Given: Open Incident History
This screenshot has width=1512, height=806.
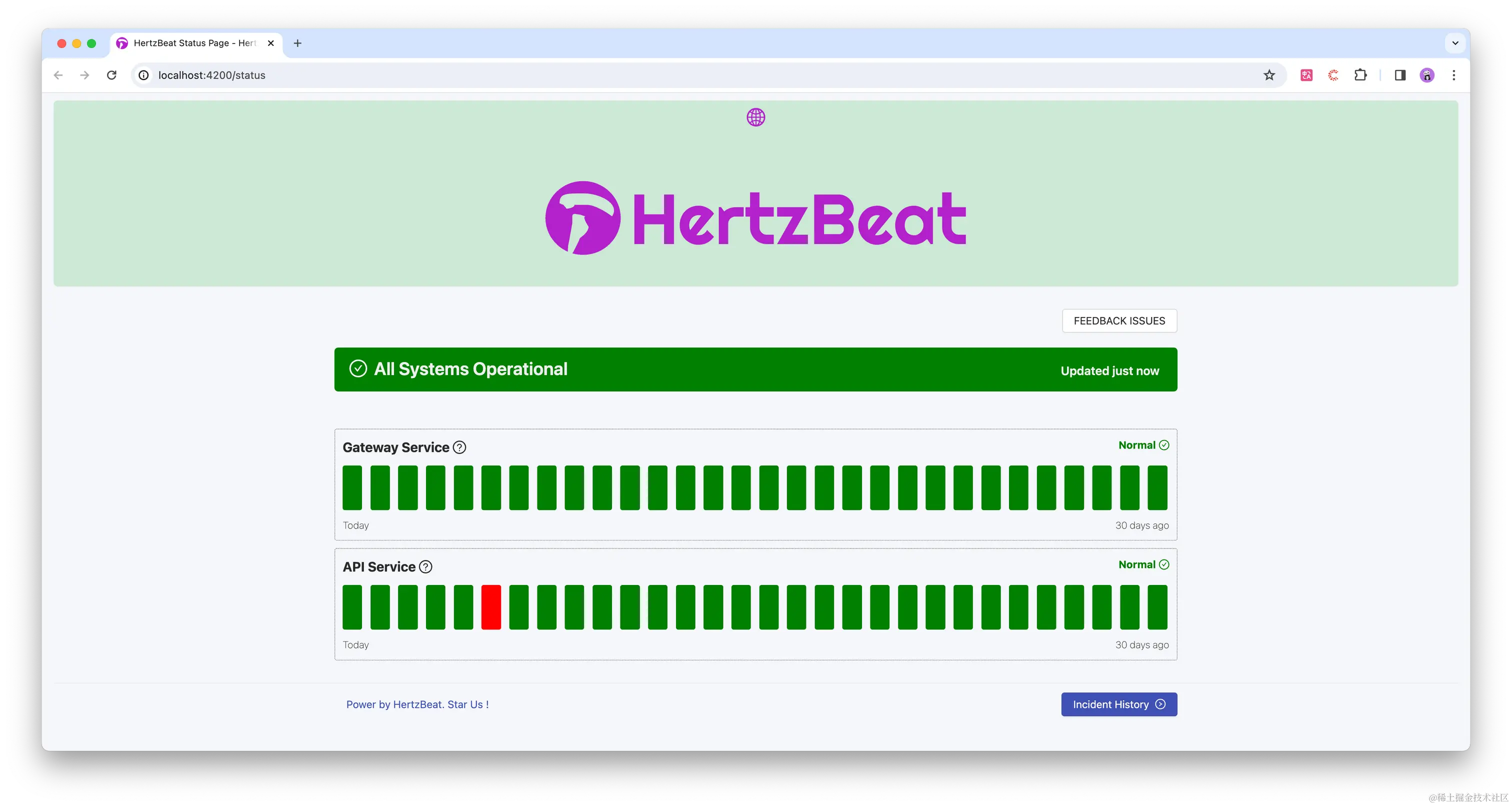Looking at the screenshot, I should [1118, 704].
